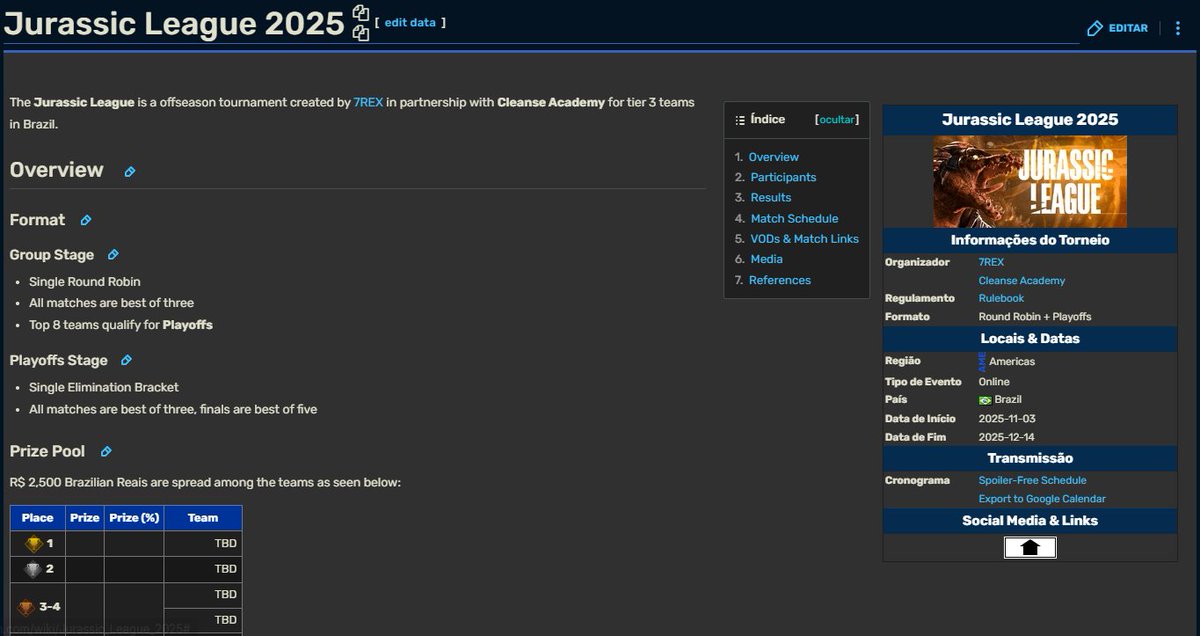1200x636 pixels.
Task: Click the Jurassic League banner image
Action: 1030,182
